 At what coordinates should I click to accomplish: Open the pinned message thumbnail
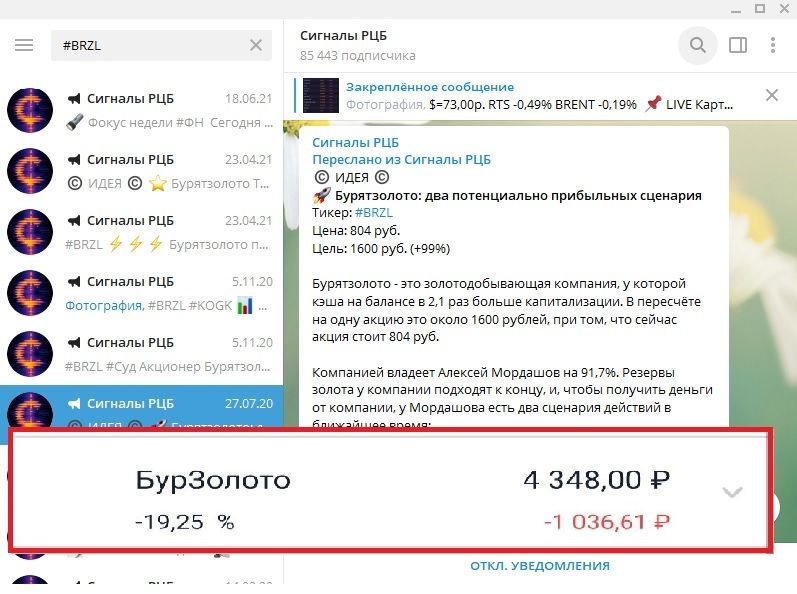pyautogui.click(x=321, y=95)
